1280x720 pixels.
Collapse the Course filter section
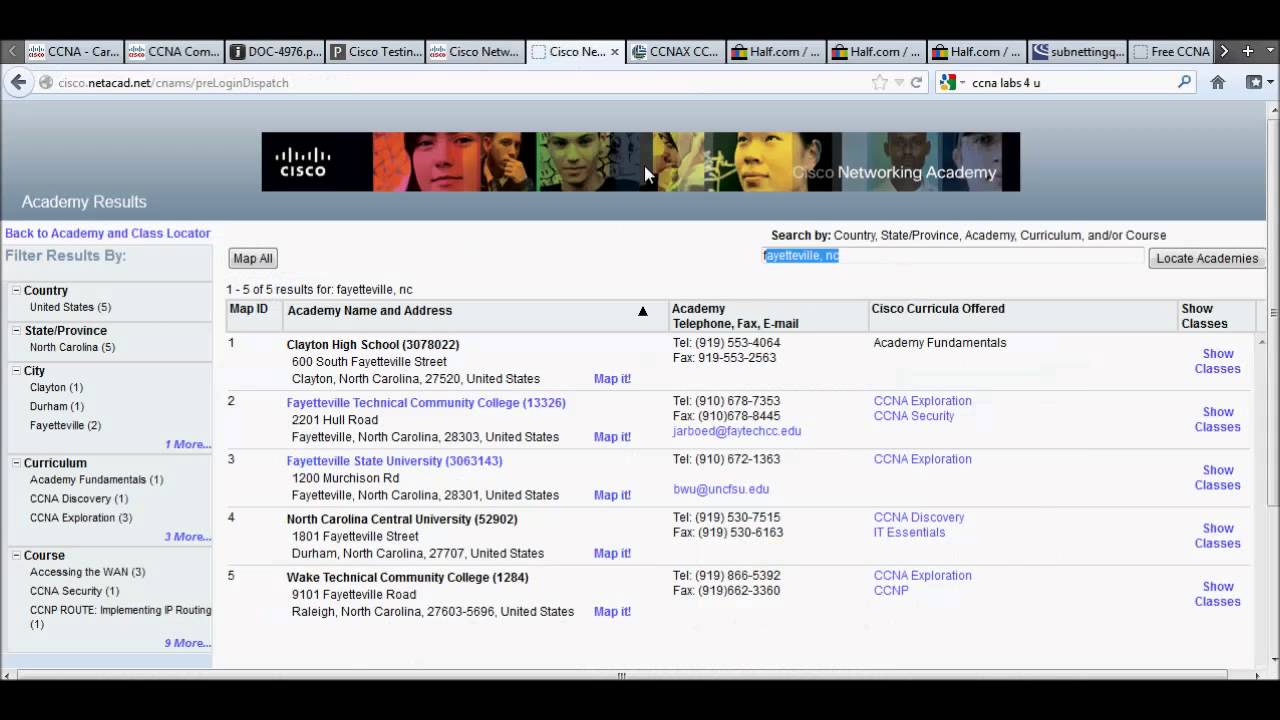pyautogui.click(x=16, y=555)
